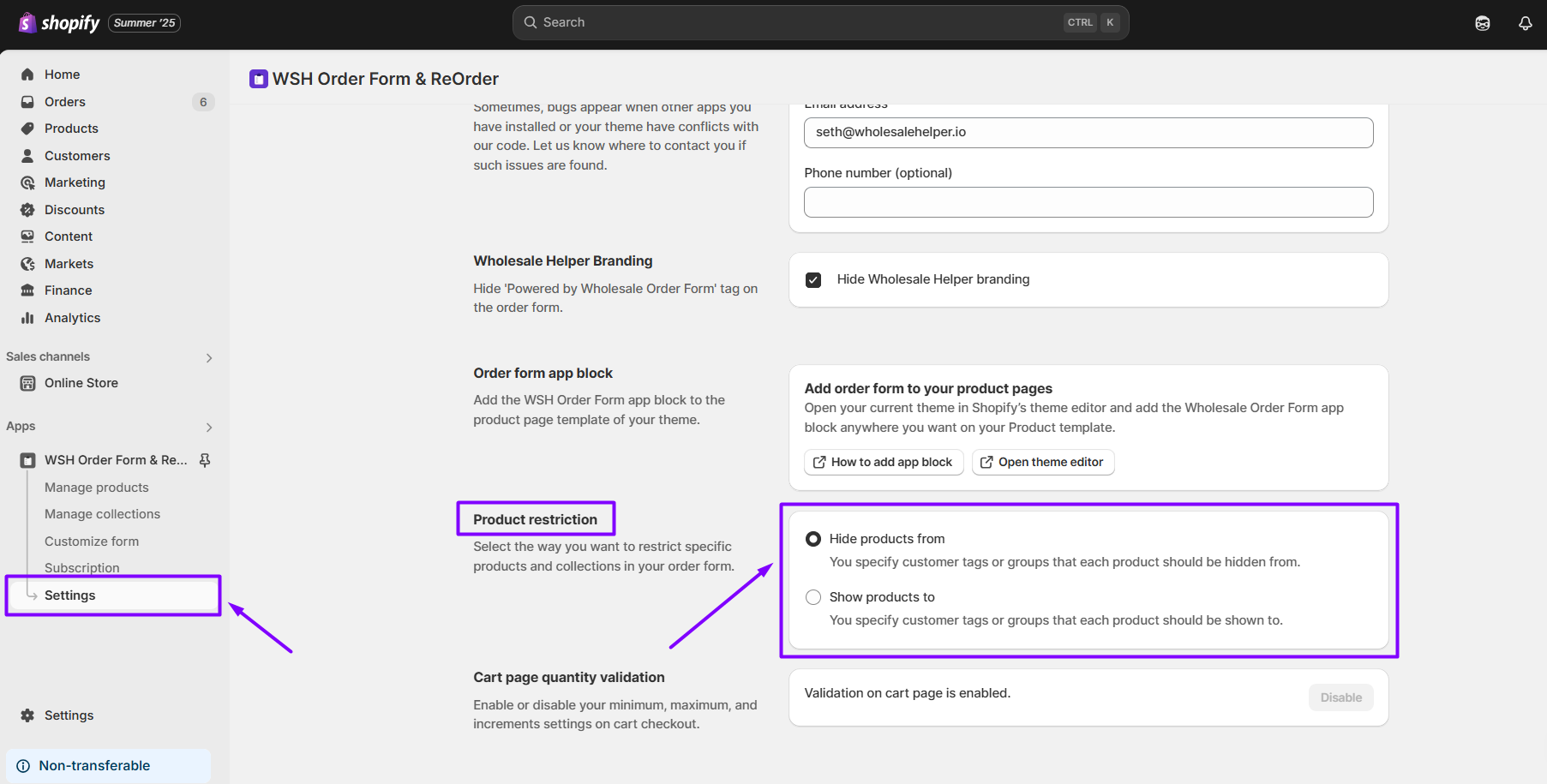Open Customize form in app menu
This screenshot has width=1547, height=784.
click(x=92, y=542)
